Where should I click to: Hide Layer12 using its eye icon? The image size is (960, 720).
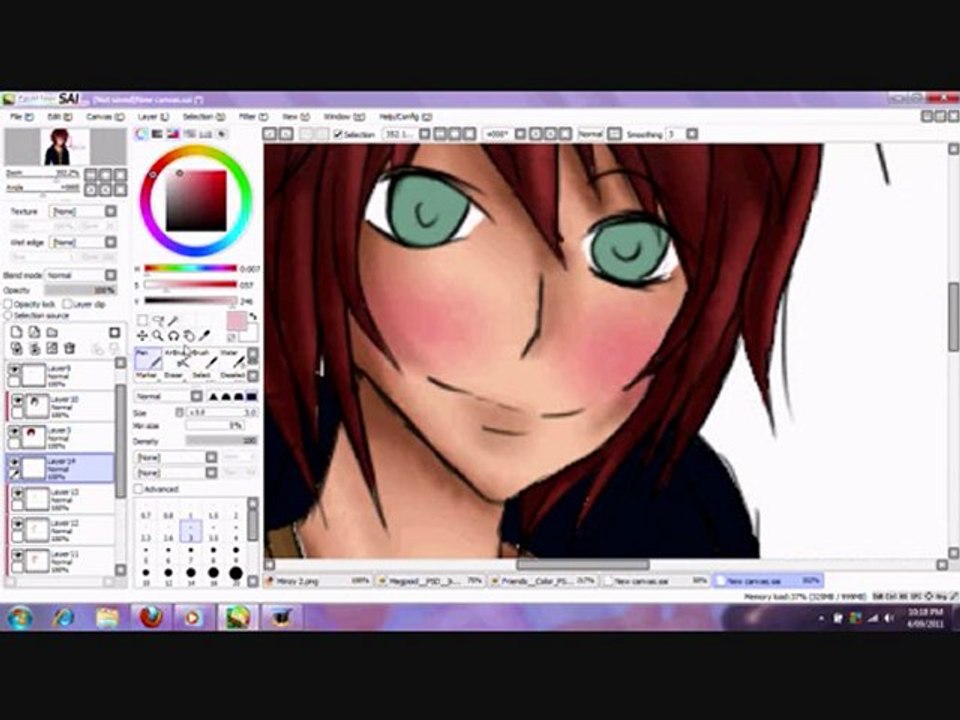click(x=17, y=524)
